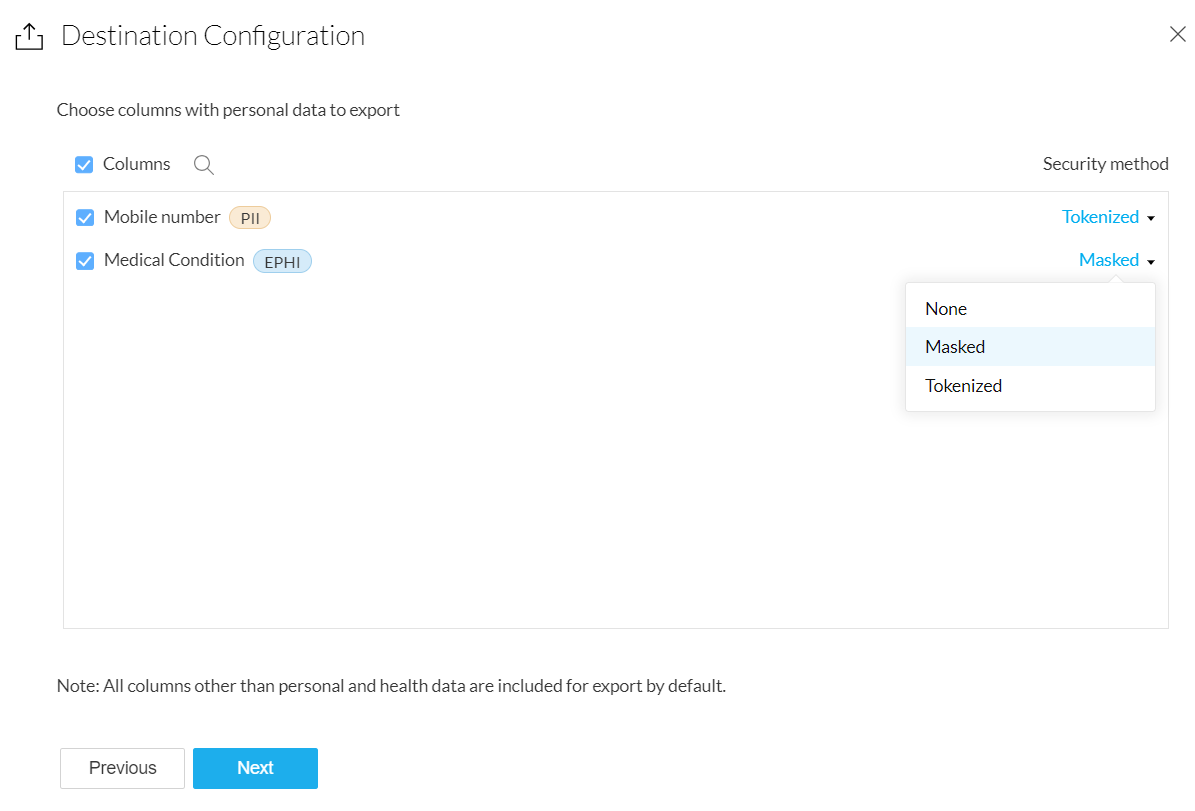Click the Security method header text
The image size is (1195, 811).
[x=1105, y=164]
